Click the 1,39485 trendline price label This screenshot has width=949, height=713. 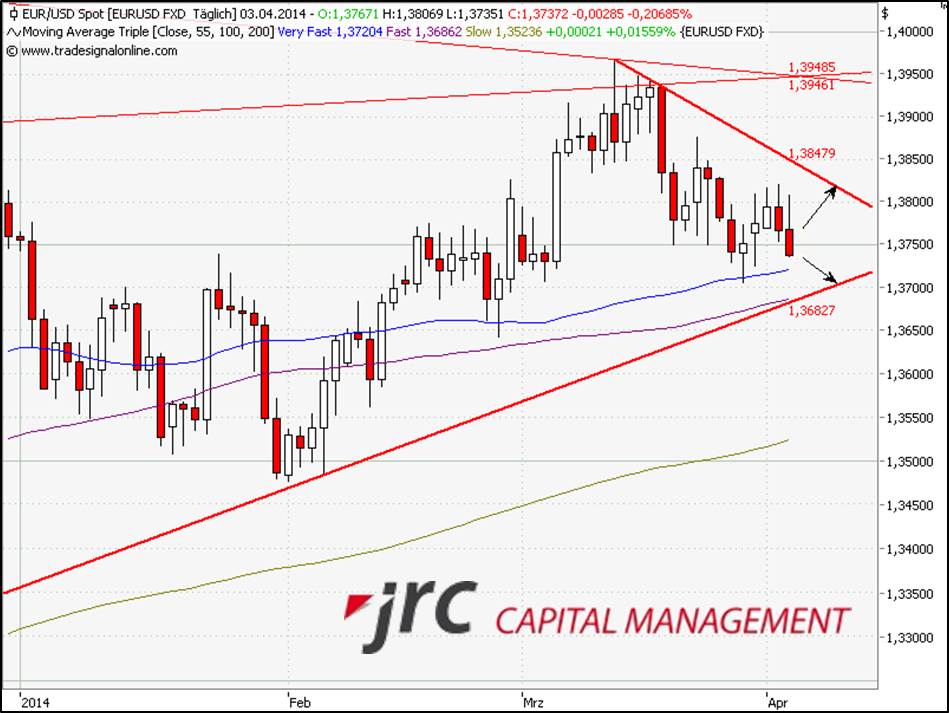pos(811,67)
